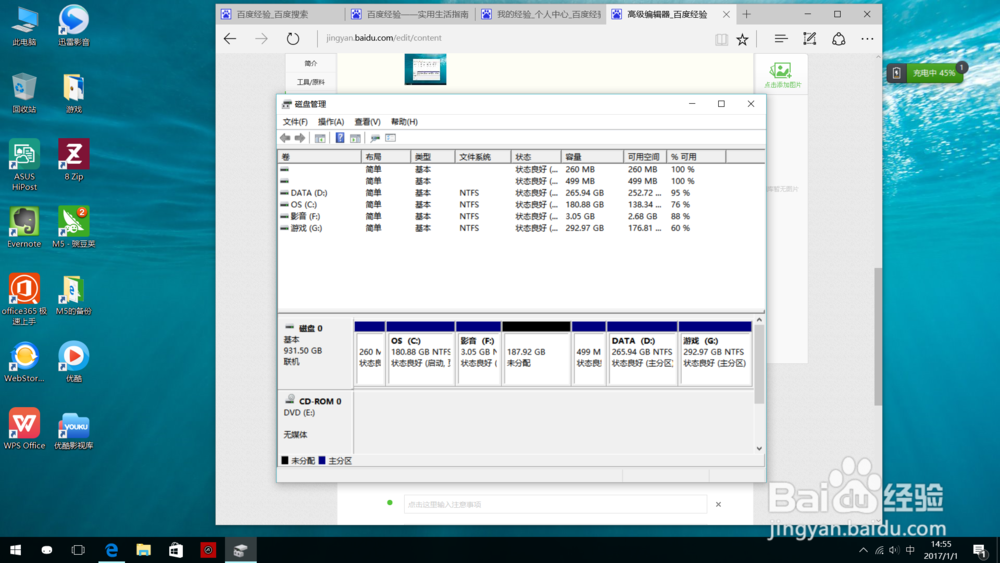1000x563 pixels.
Task: Open the 文件(F) menu
Action: pos(295,122)
